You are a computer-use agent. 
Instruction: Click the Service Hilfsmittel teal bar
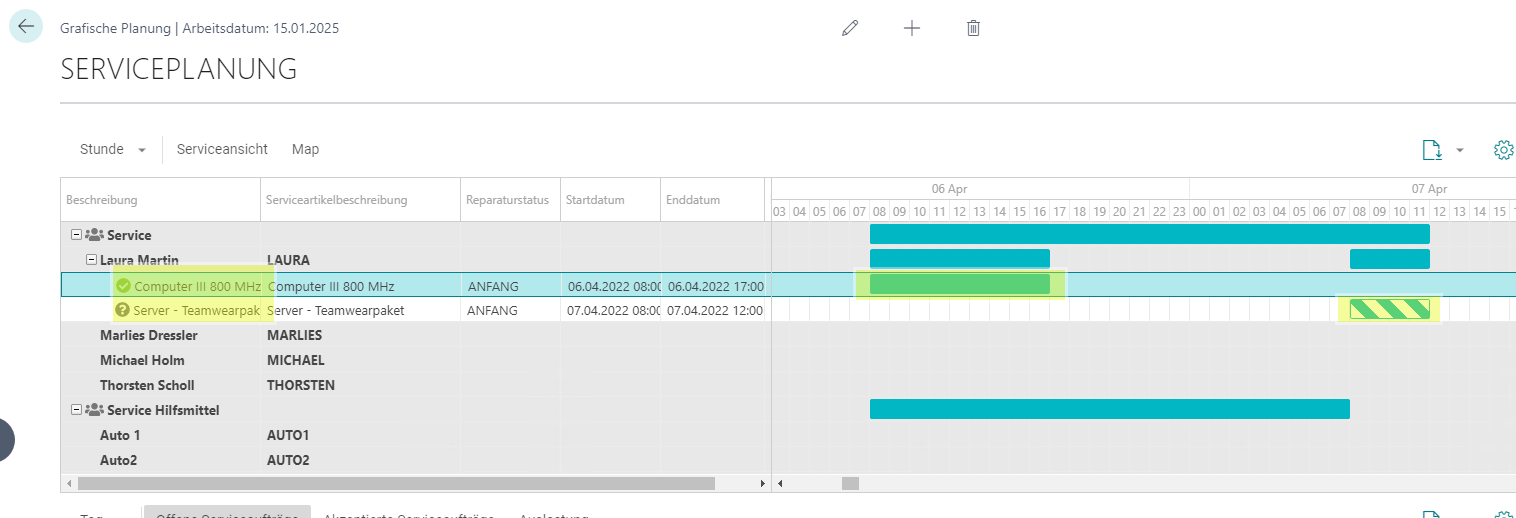click(1110, 409)
